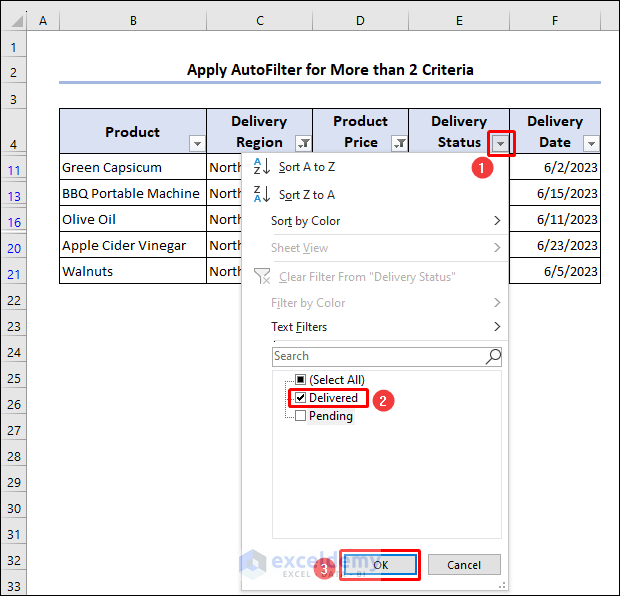Check the Pending checkbox

pos(301,416)
